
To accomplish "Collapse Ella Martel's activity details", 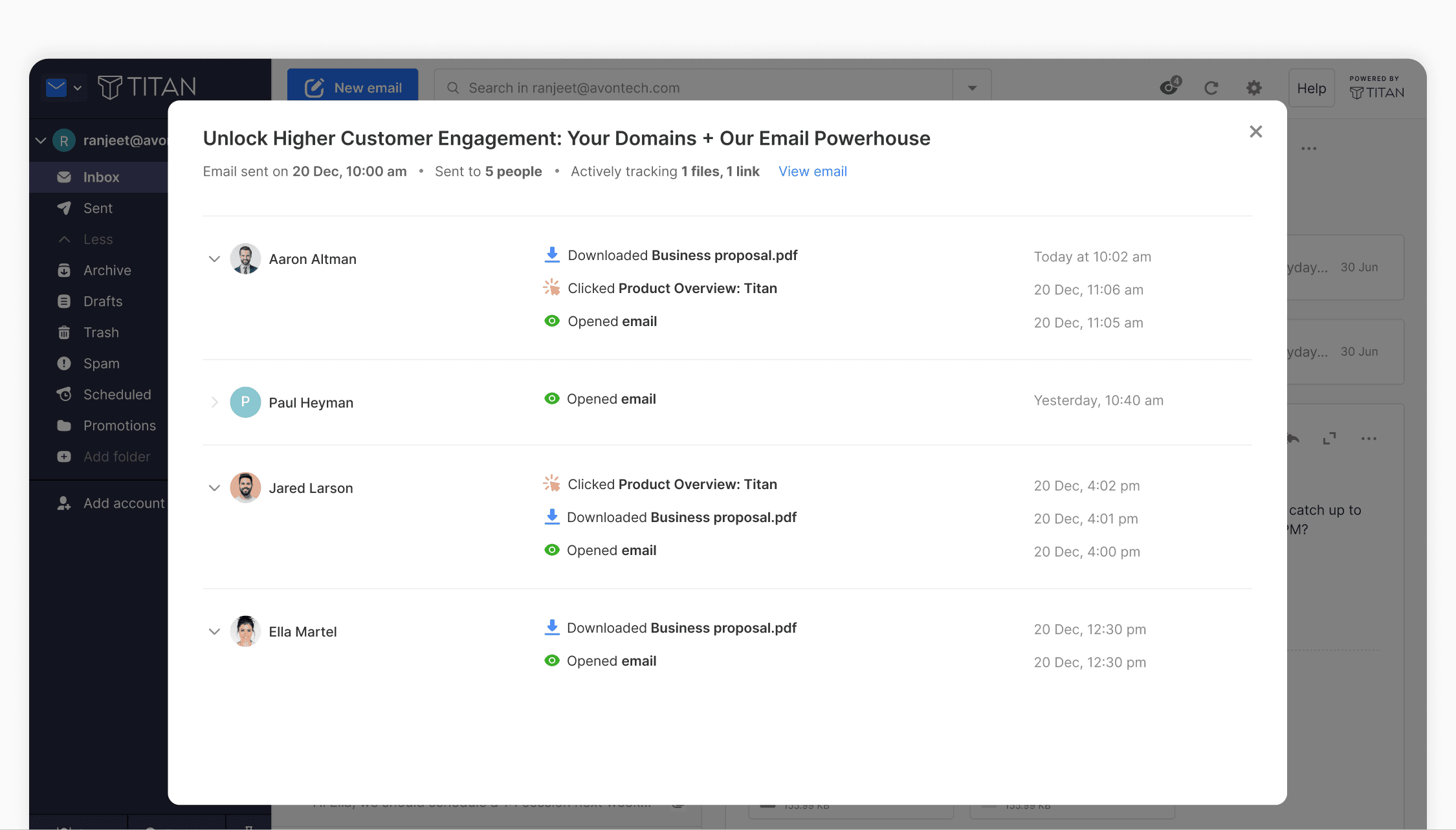I will pos(214,631).
